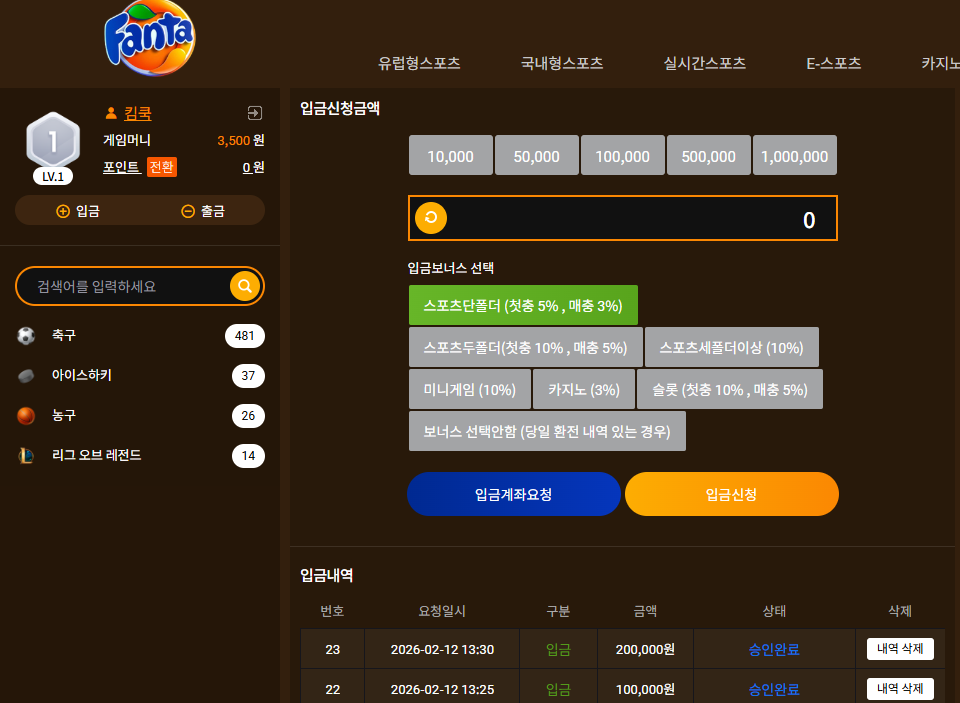
Task: Click the orange 입금신청 button
Action: coord(732,494)
